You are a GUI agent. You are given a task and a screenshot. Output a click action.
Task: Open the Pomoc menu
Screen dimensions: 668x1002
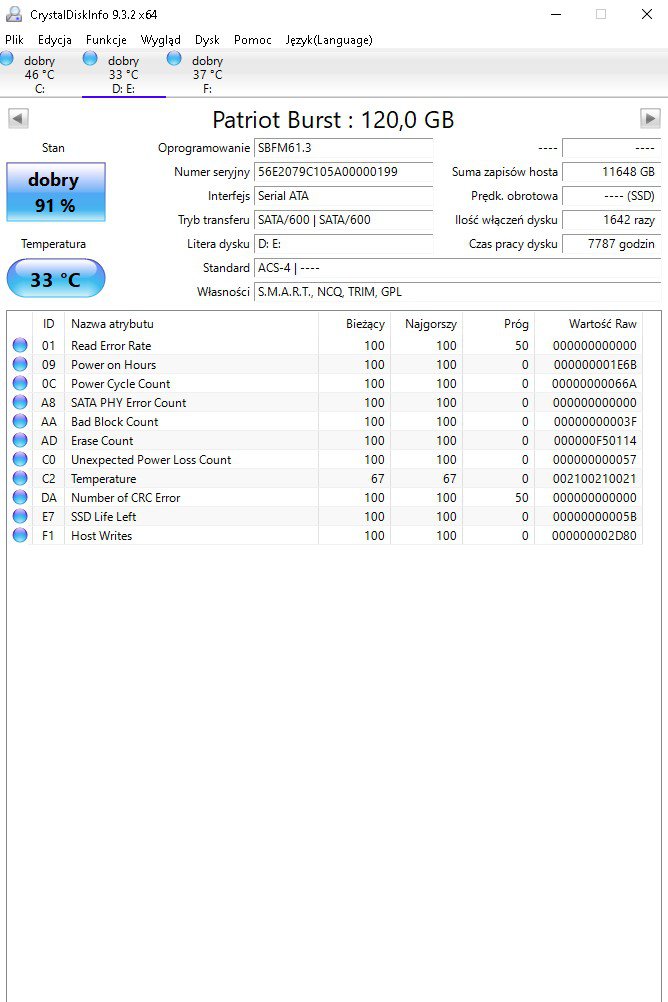(x=252, y=40)
